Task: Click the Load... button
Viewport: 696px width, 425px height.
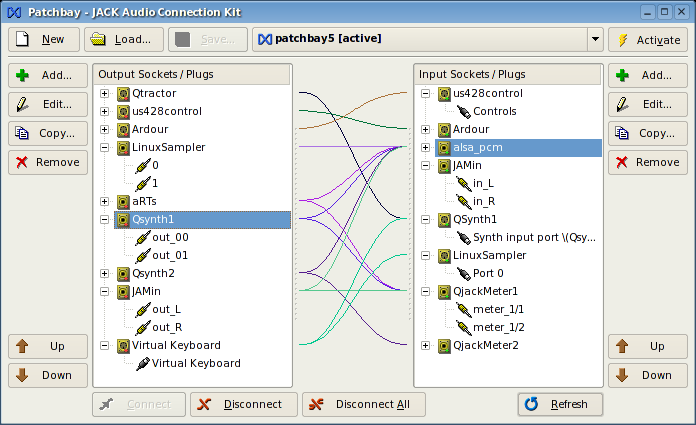Action: [x=124, y=40]
